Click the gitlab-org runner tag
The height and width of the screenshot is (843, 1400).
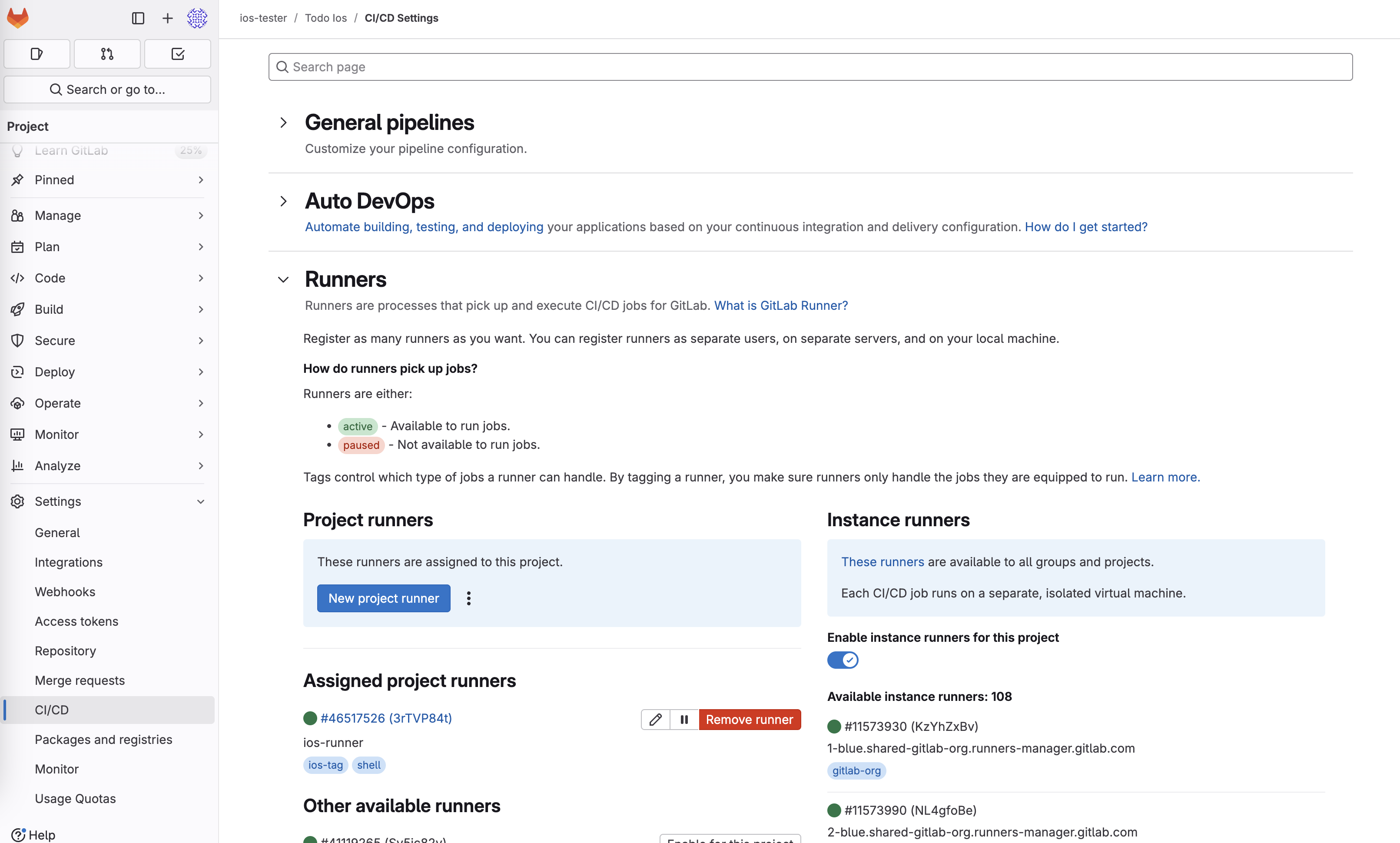(x=856, y=770)
